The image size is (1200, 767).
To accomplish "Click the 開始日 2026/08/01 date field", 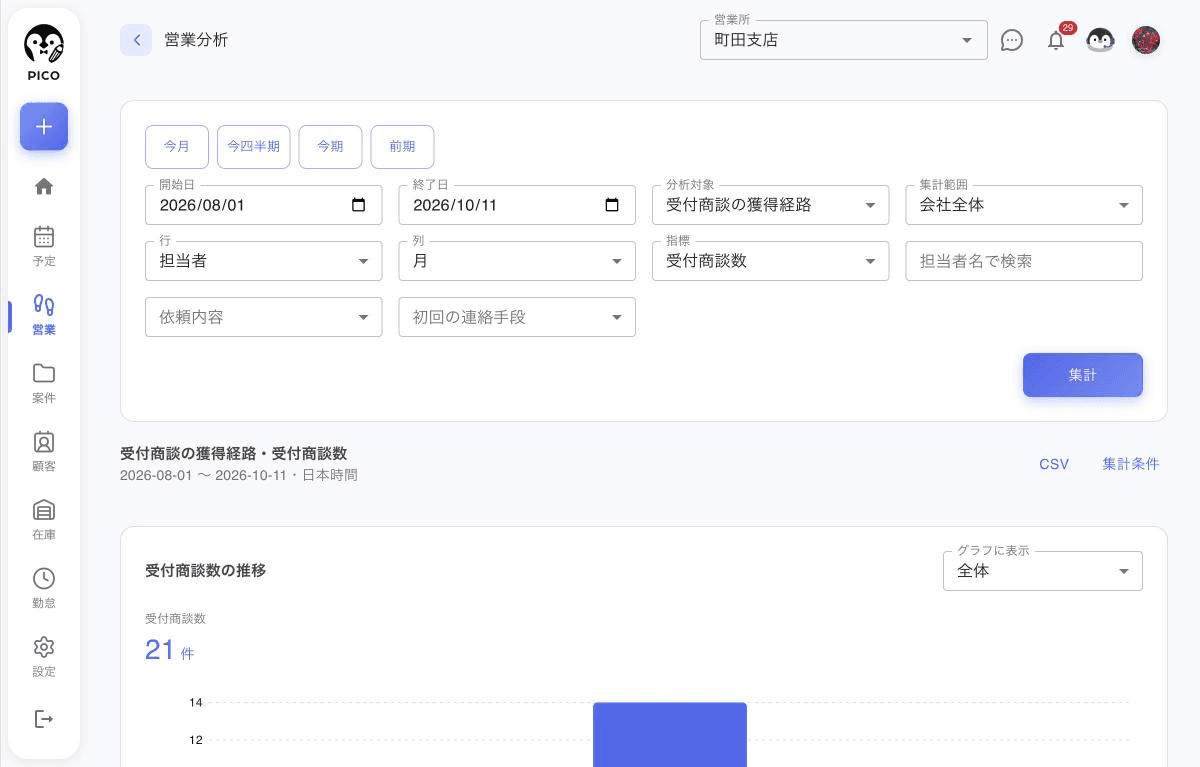I will pyautogui.click(x=263, y=205).
